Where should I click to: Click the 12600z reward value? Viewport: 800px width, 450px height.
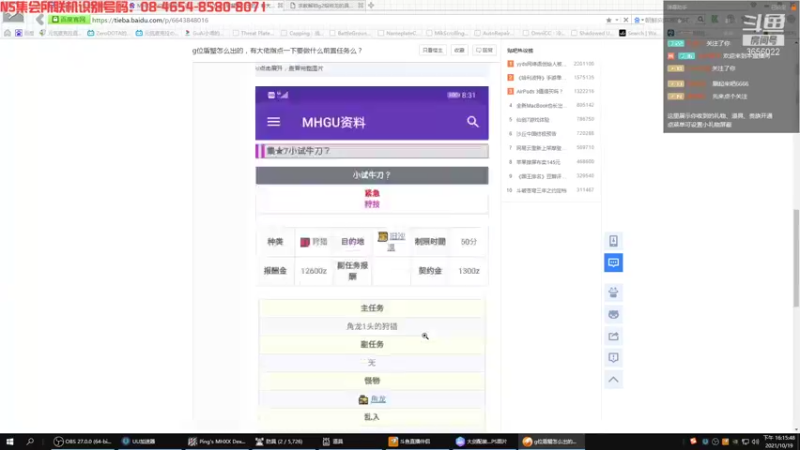[x=313, y=271]
